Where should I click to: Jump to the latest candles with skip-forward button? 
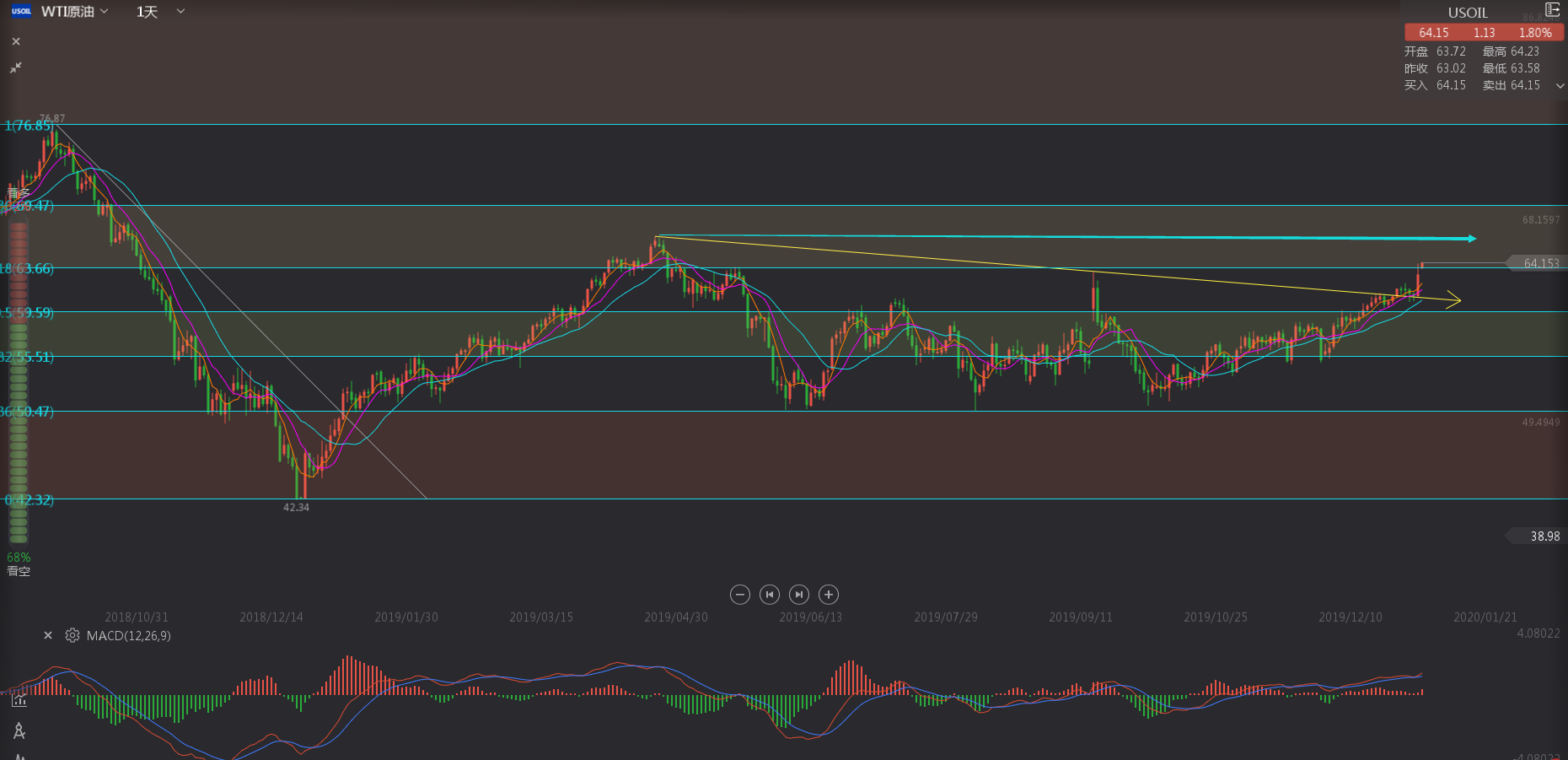(799, 595)
